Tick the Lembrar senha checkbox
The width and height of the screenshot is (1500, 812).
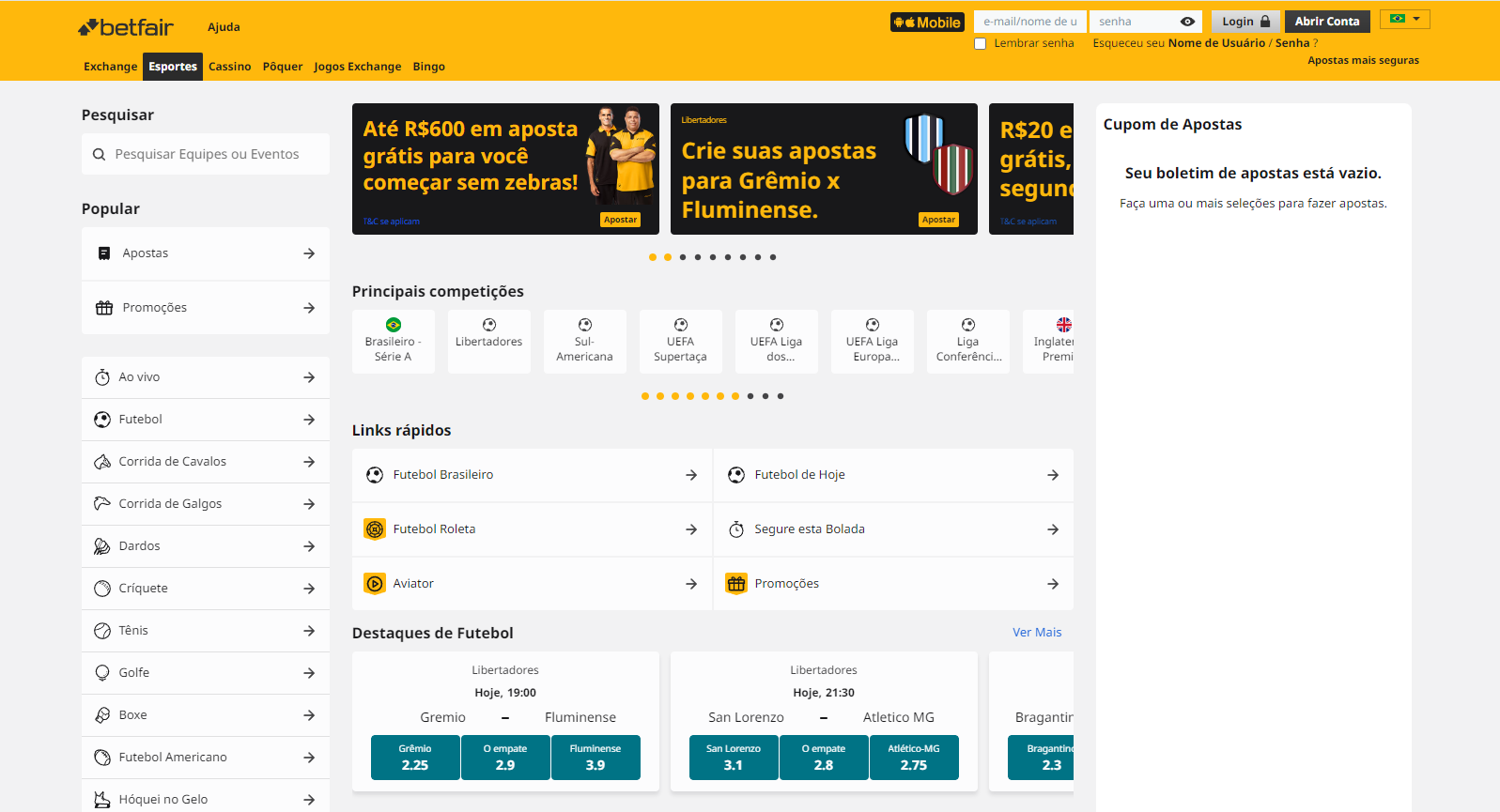(x=980, y=44)
